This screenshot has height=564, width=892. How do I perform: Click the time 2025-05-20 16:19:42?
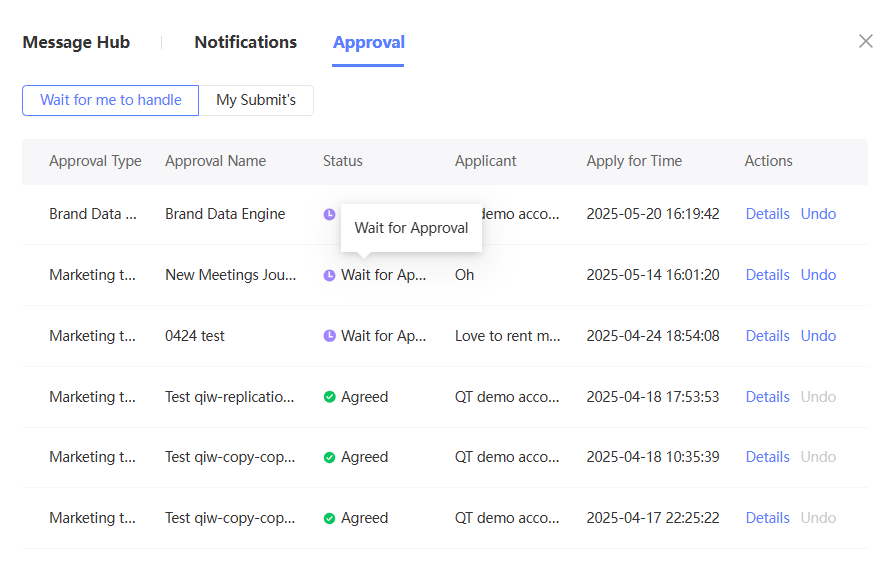pyautogui.click(x=653, y=214)
